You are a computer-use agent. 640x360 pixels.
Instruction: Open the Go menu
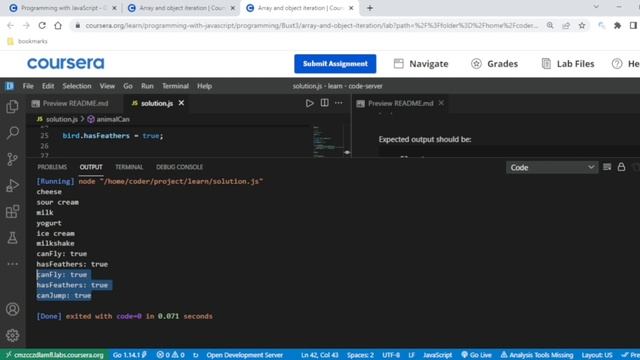128,86
